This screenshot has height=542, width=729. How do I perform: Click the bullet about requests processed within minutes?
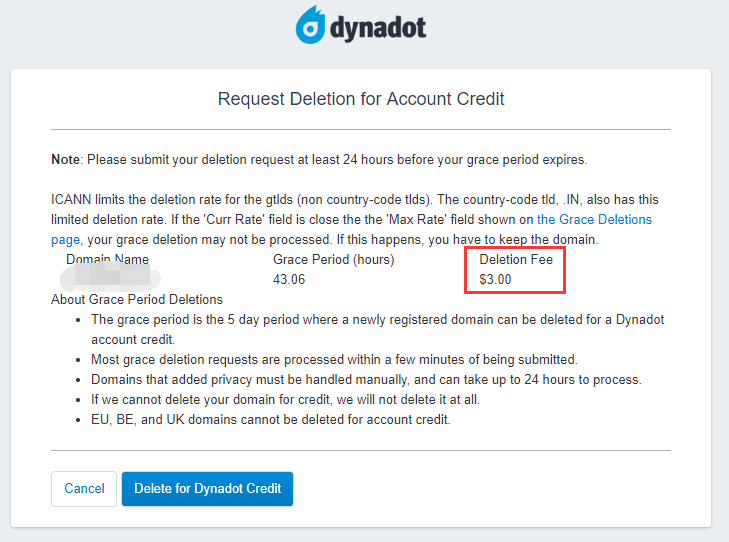334,359
